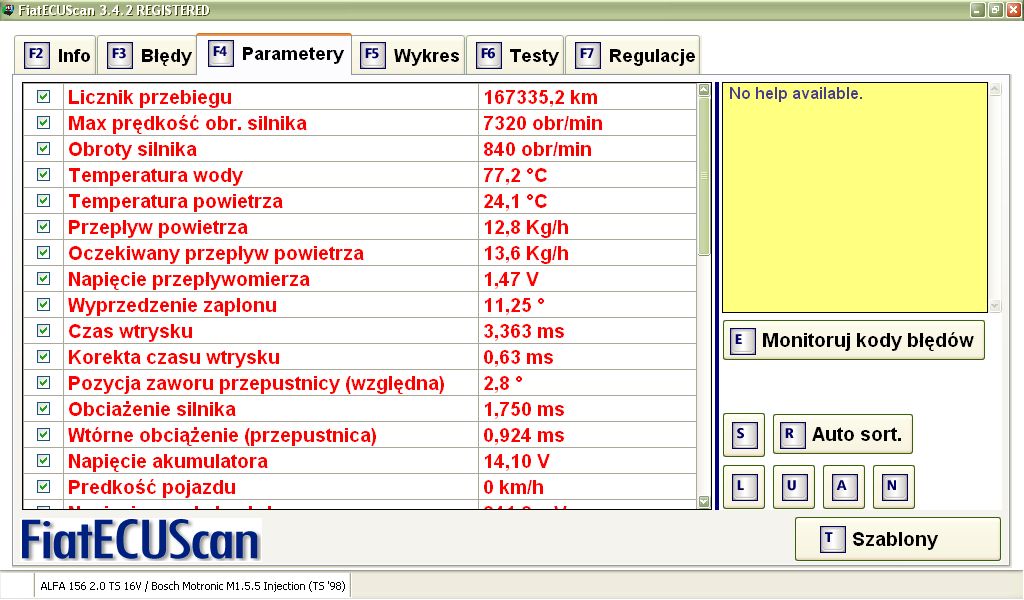Maximize the FiatECUScan window
Image resolution: width=1024 pixels, height=600 pixels.
point(995,10)
